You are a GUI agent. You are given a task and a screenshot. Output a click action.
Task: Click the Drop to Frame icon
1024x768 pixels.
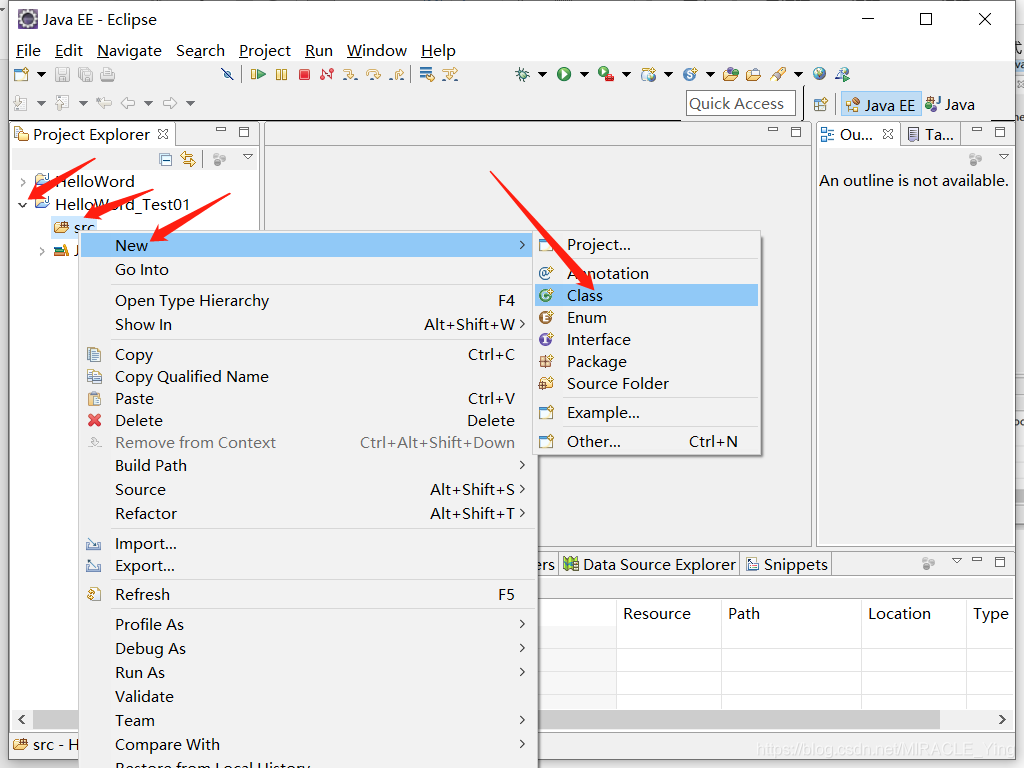pyautogui.click(x=427, y=74)
